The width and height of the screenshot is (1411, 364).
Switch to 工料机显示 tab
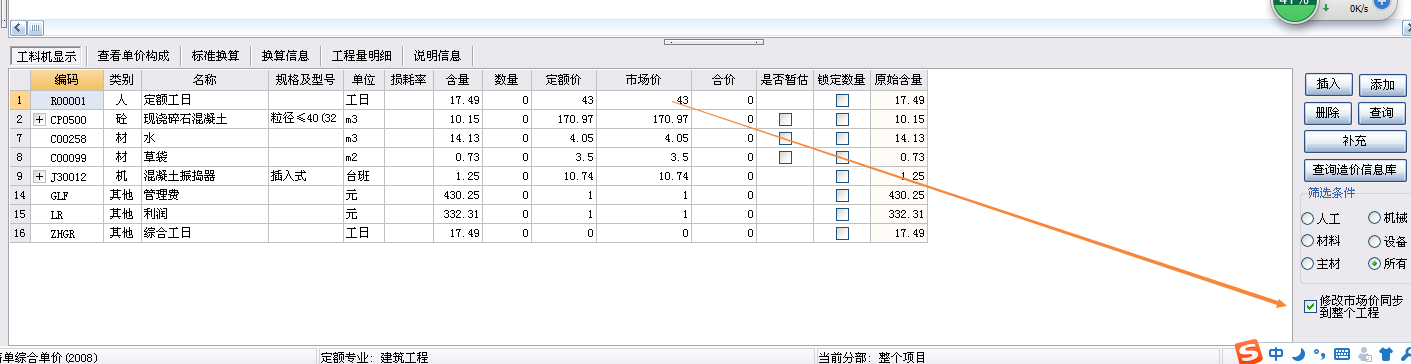[x=47, y=56]
